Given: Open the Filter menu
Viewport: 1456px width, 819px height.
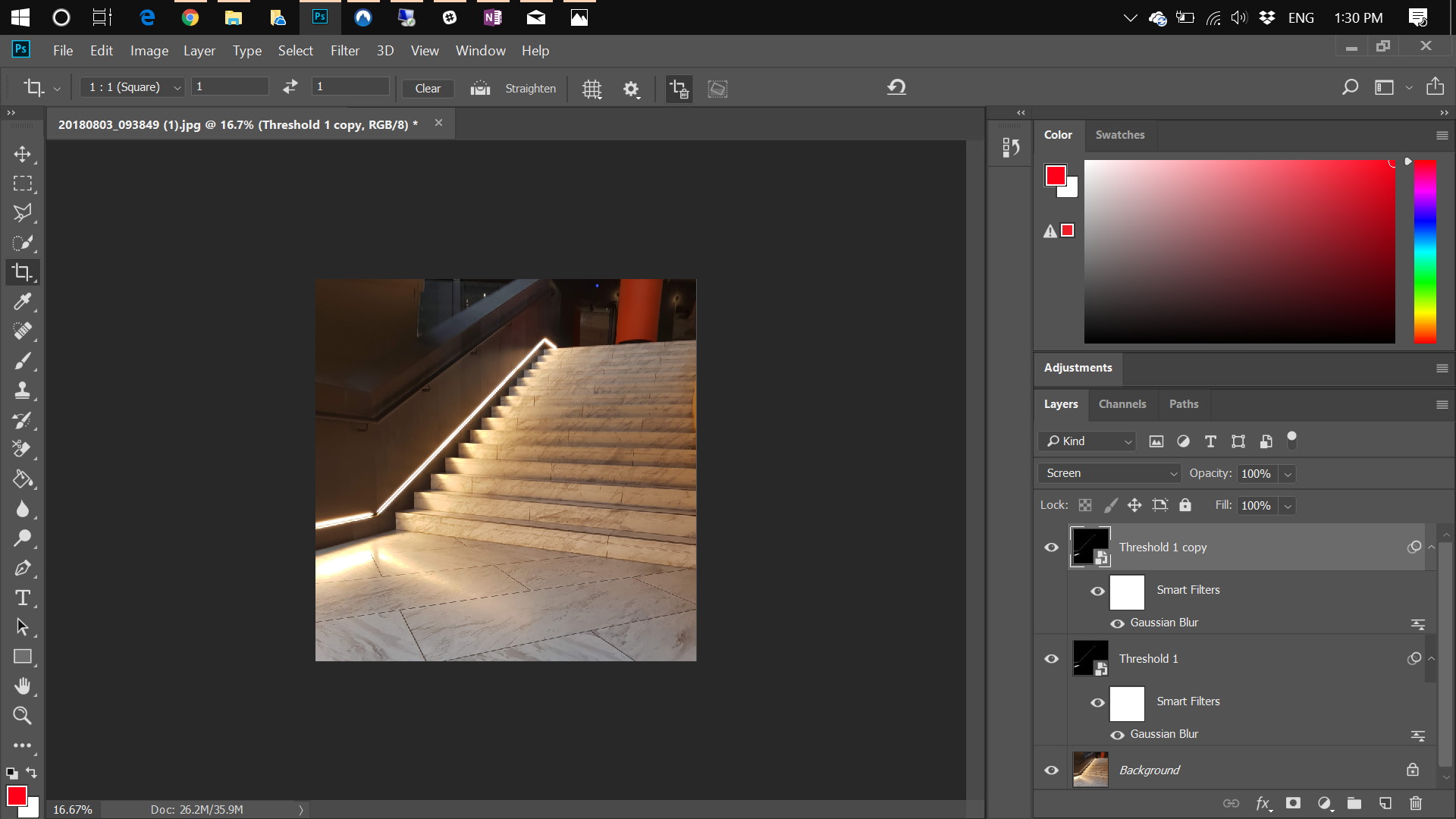Looking at the screenshot, I should (345, 50).
